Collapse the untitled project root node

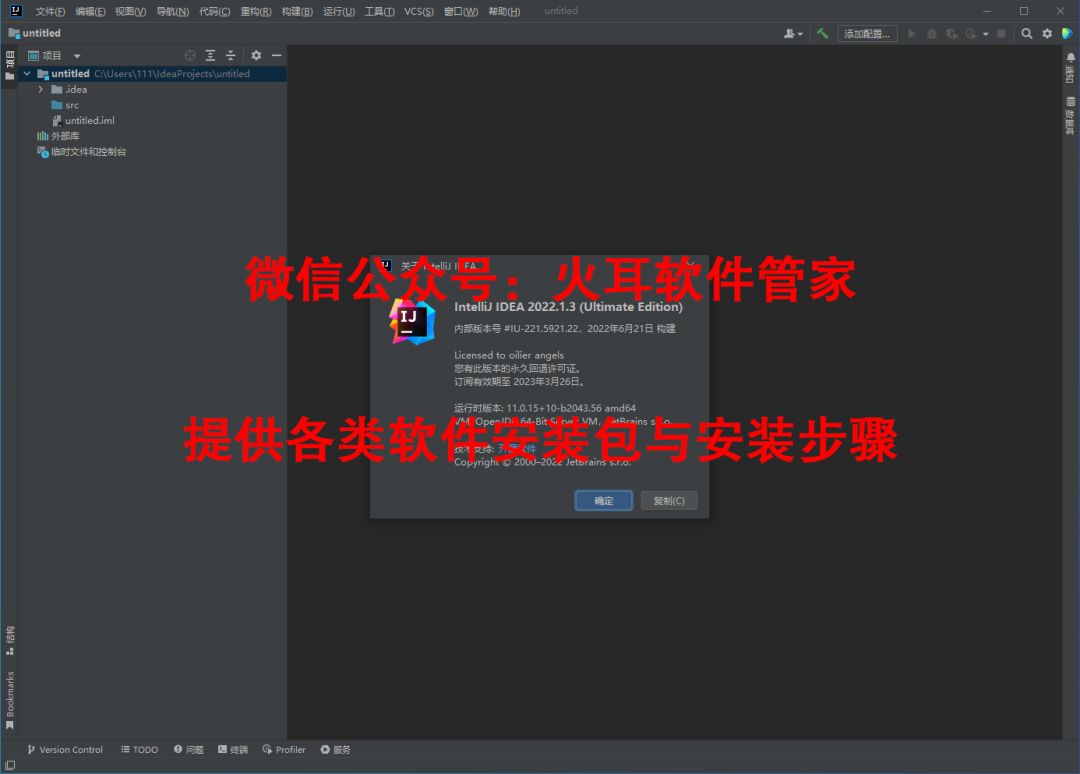click(x=27, y=73)
